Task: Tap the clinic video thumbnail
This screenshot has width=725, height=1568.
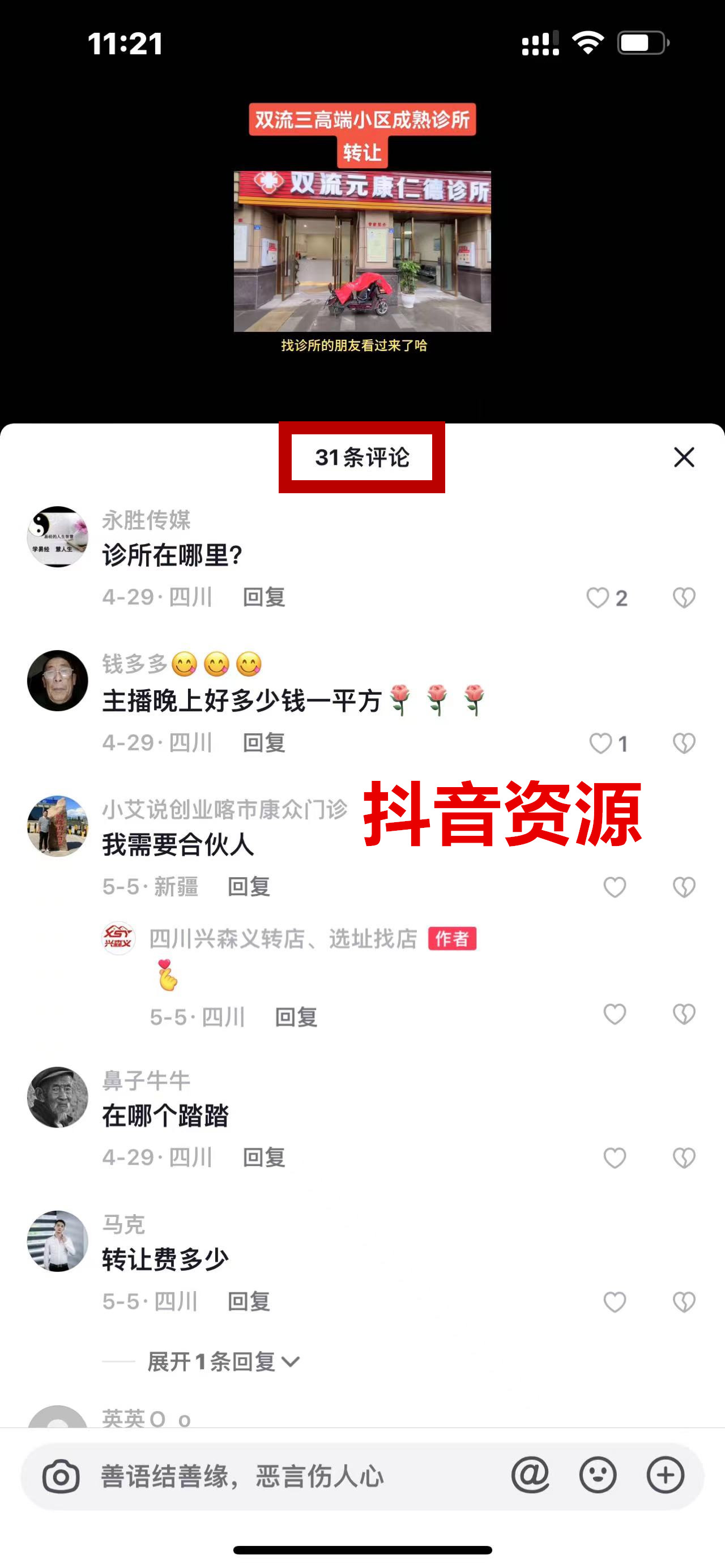Action: 362,251
